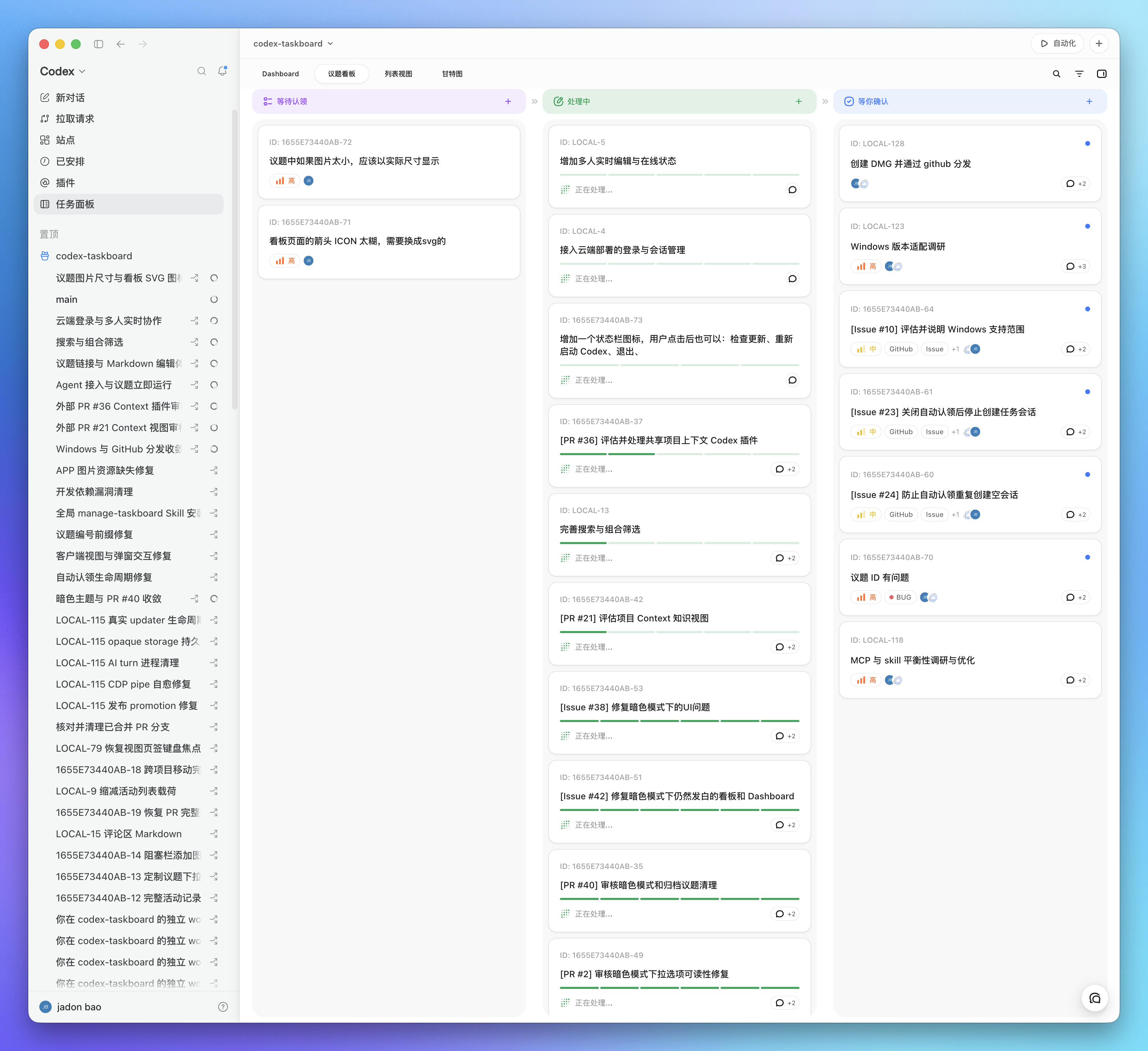Viewport: 1148px width, 1051px height.
Task: Open jadon bao account
Action: 71,1007
